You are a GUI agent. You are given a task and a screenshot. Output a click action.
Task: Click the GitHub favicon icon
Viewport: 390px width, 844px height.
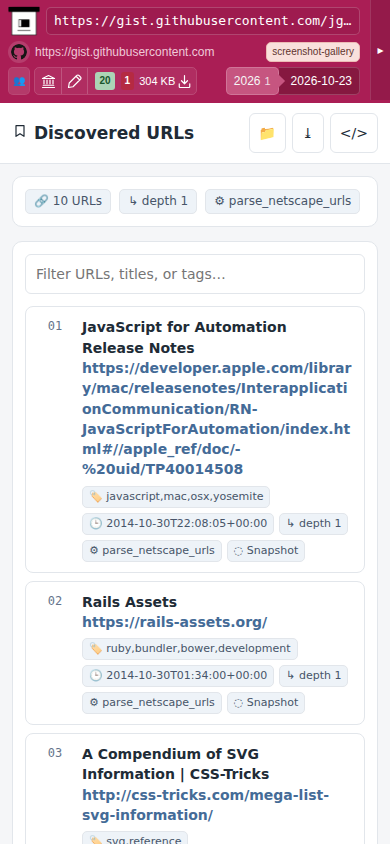tap(19, 52)
